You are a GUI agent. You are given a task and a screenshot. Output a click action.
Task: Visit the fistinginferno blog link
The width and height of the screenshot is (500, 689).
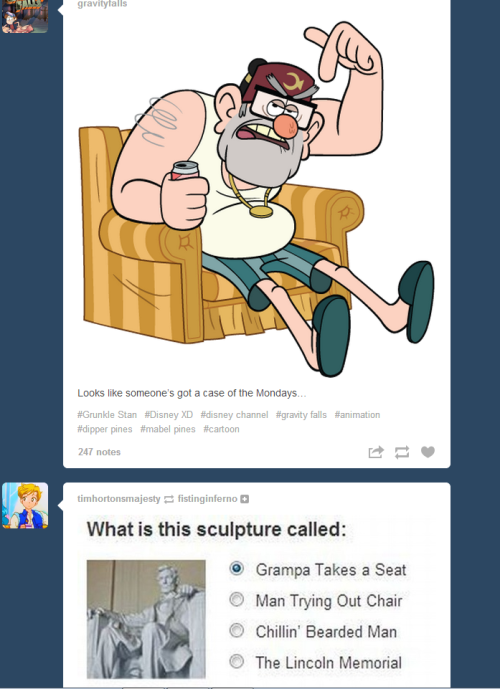pos(207,499)
